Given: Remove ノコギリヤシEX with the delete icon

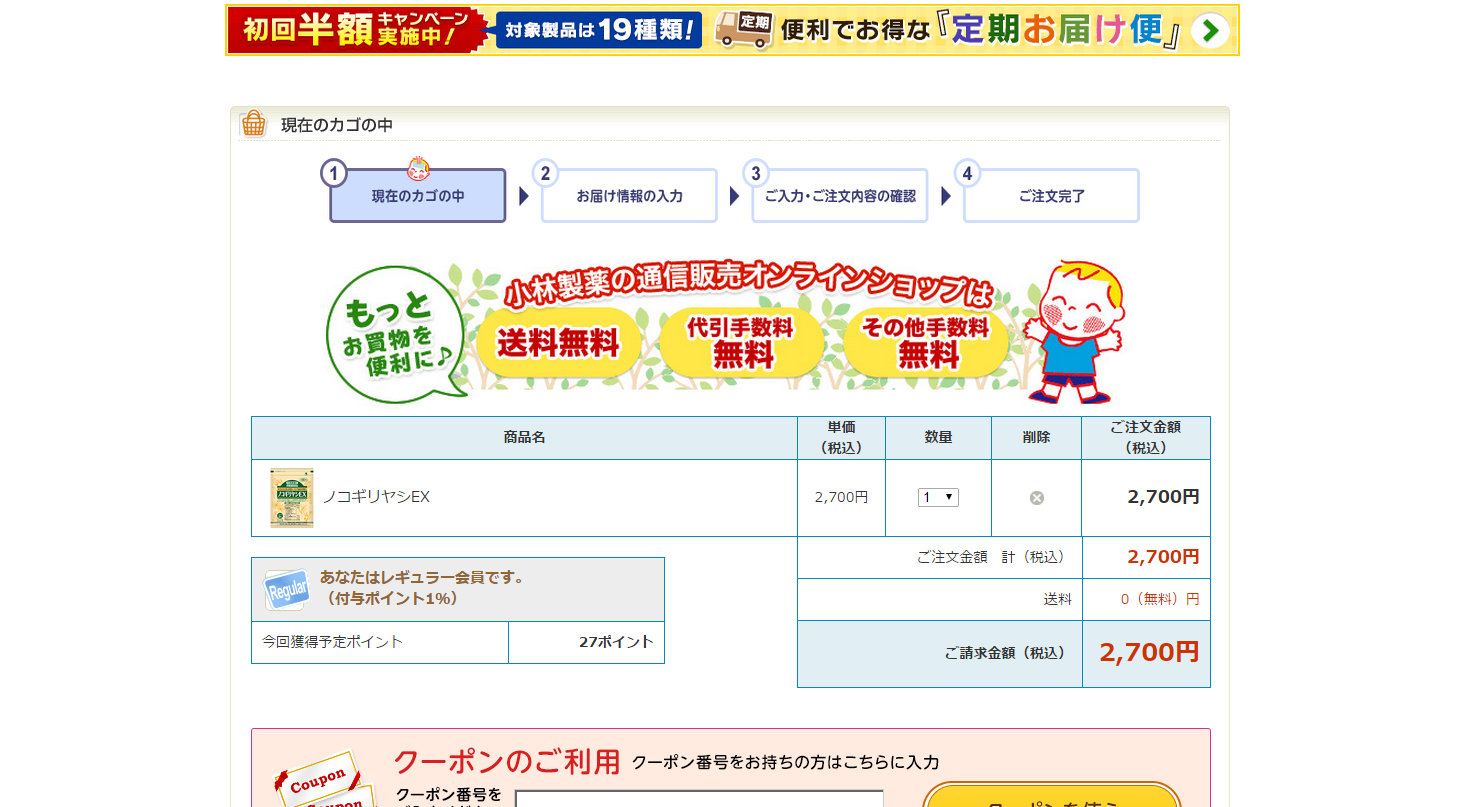Looking at the screenshot, I should (1037, 497).
